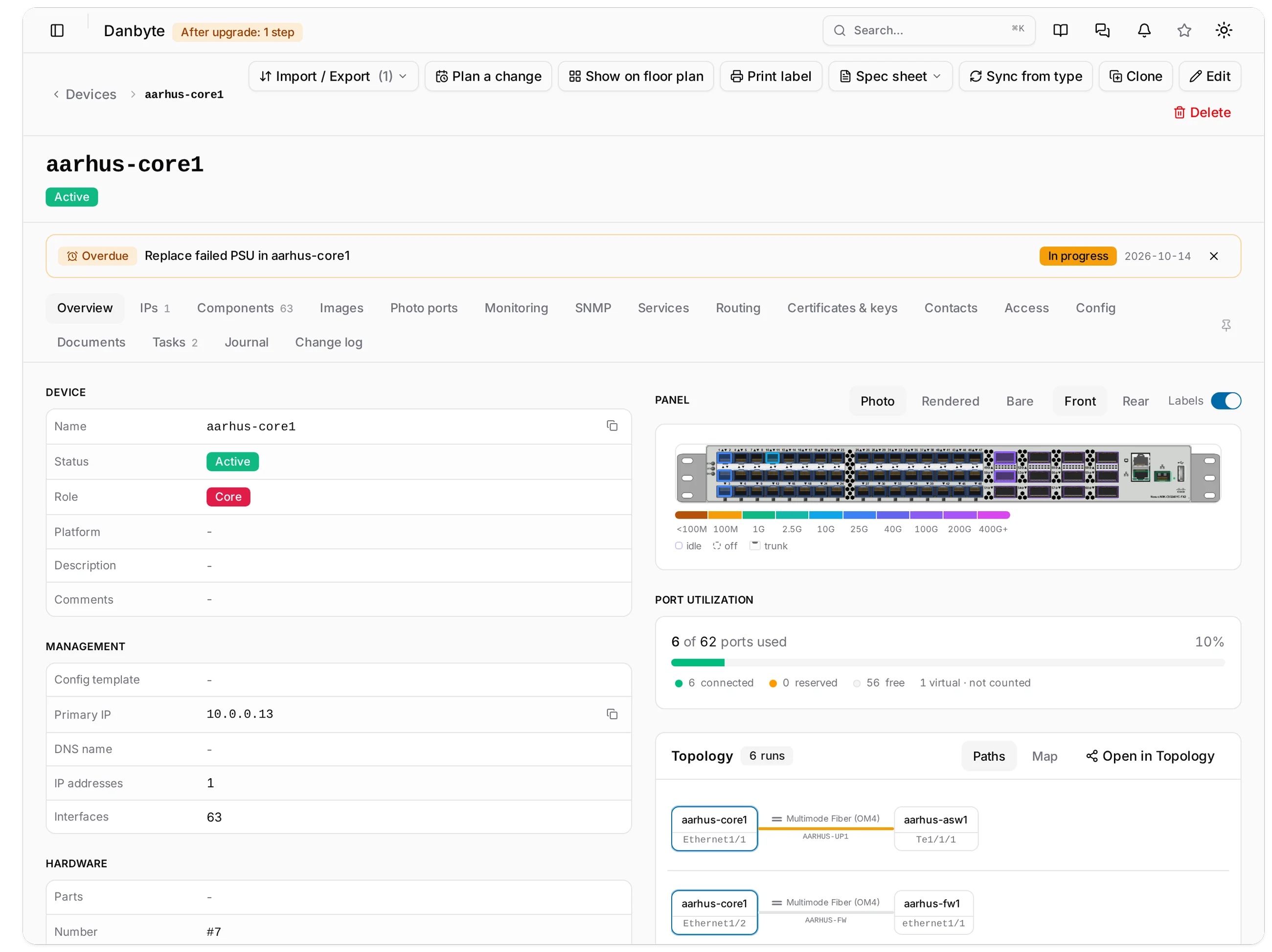Viewport: 1272px width, 952px height.
Task: Open Import / Export dropdown
Action: 334,76
